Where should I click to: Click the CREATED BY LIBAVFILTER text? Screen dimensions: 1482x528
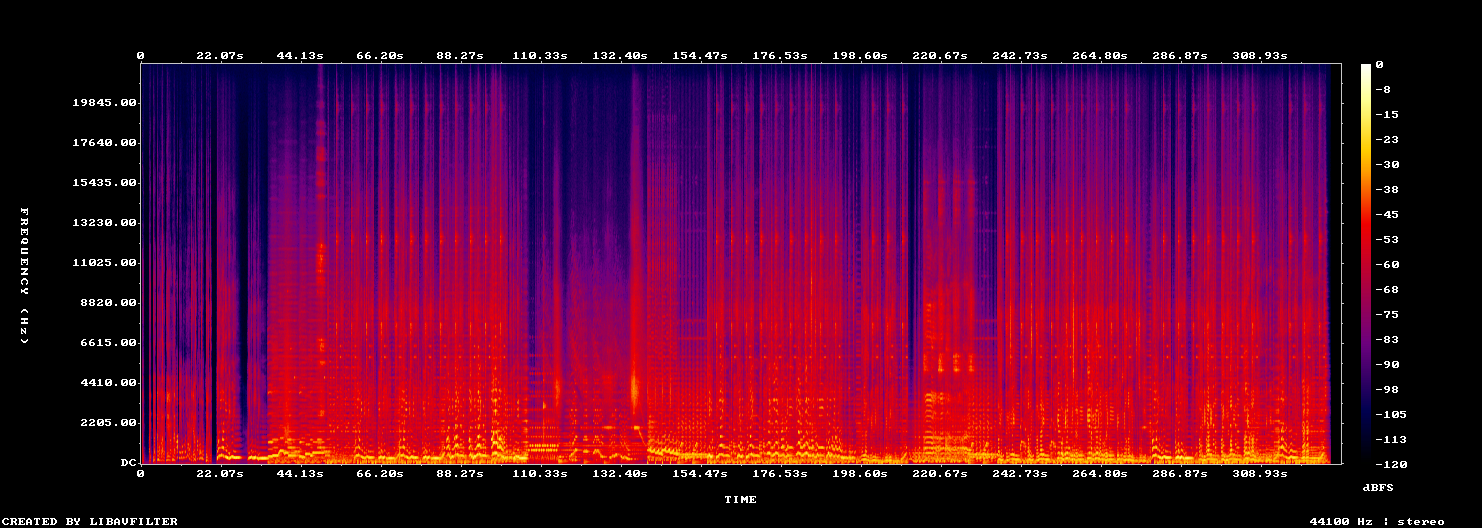[x=89, y=521]
